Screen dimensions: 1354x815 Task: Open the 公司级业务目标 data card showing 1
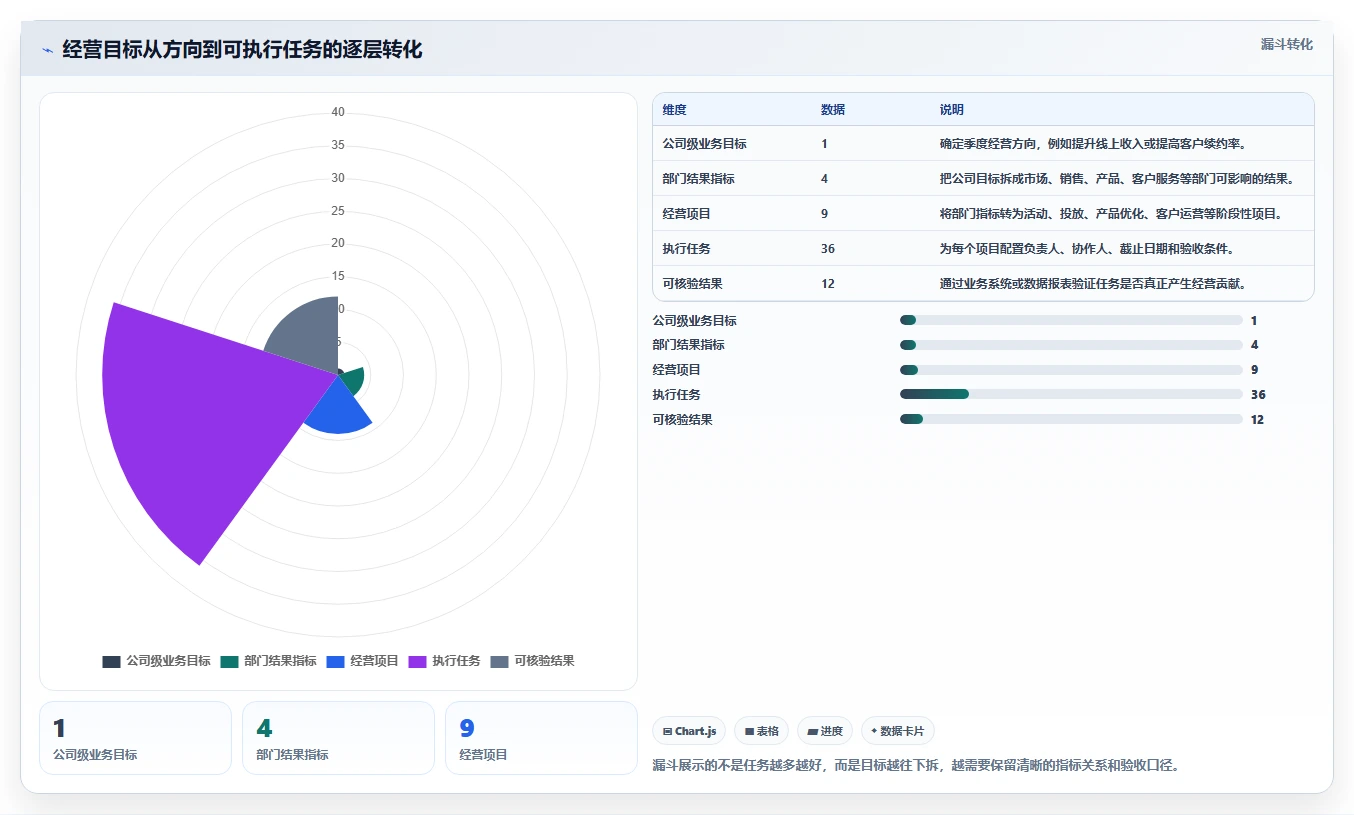135,738
